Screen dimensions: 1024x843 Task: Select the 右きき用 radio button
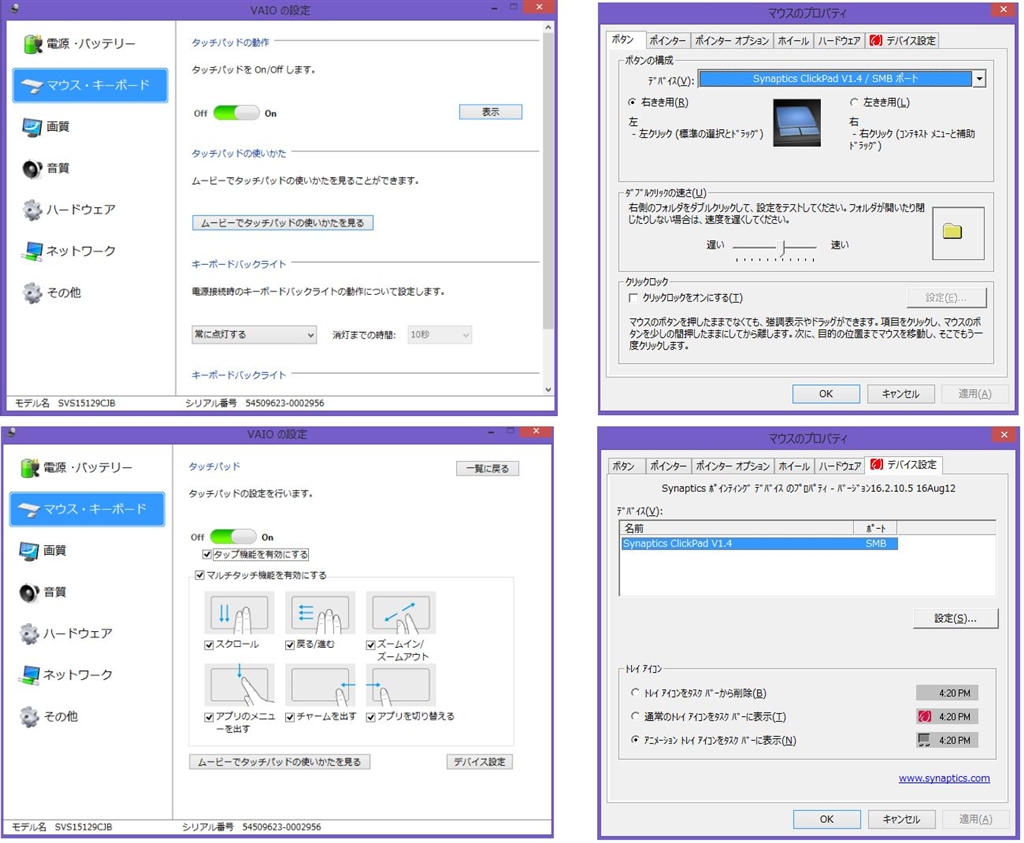632,103
